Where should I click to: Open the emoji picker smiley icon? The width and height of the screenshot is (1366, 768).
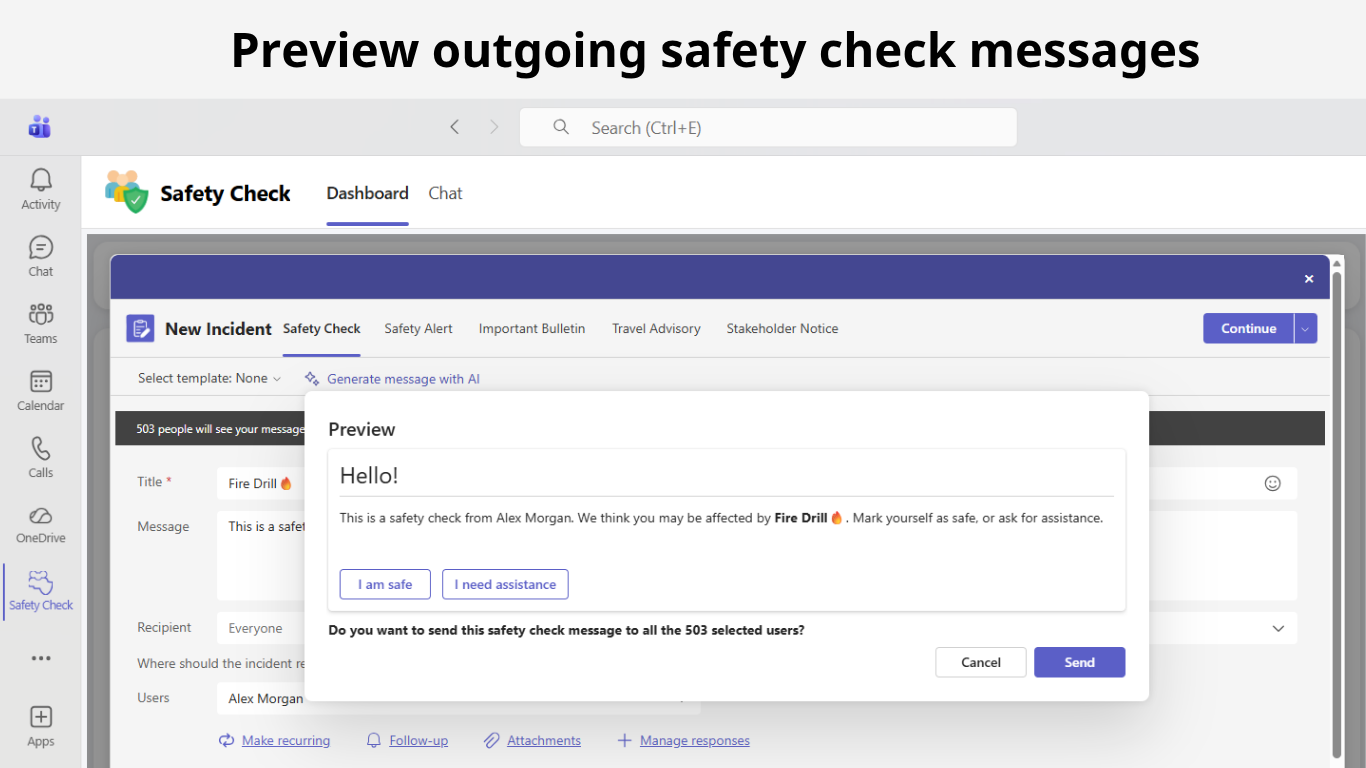[1273, 483]
